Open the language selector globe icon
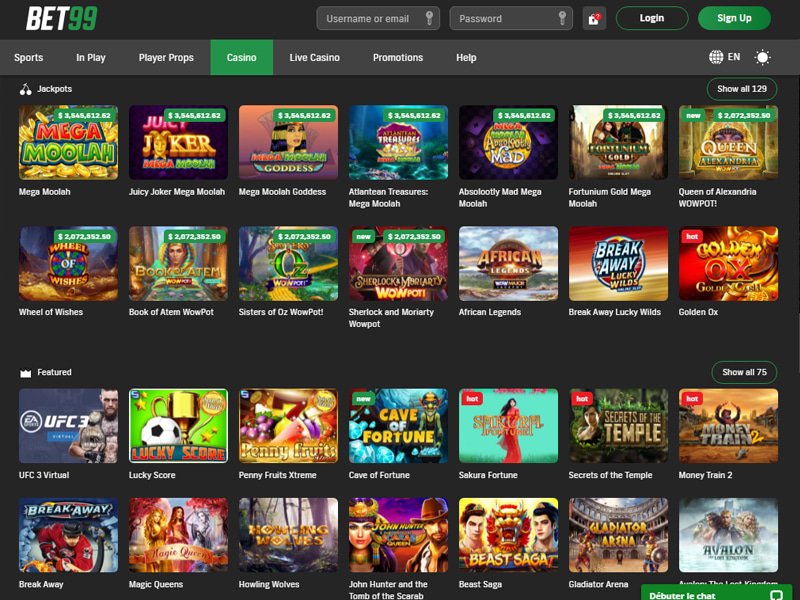This screenshot has height=600, width=800. coord(716,57)
